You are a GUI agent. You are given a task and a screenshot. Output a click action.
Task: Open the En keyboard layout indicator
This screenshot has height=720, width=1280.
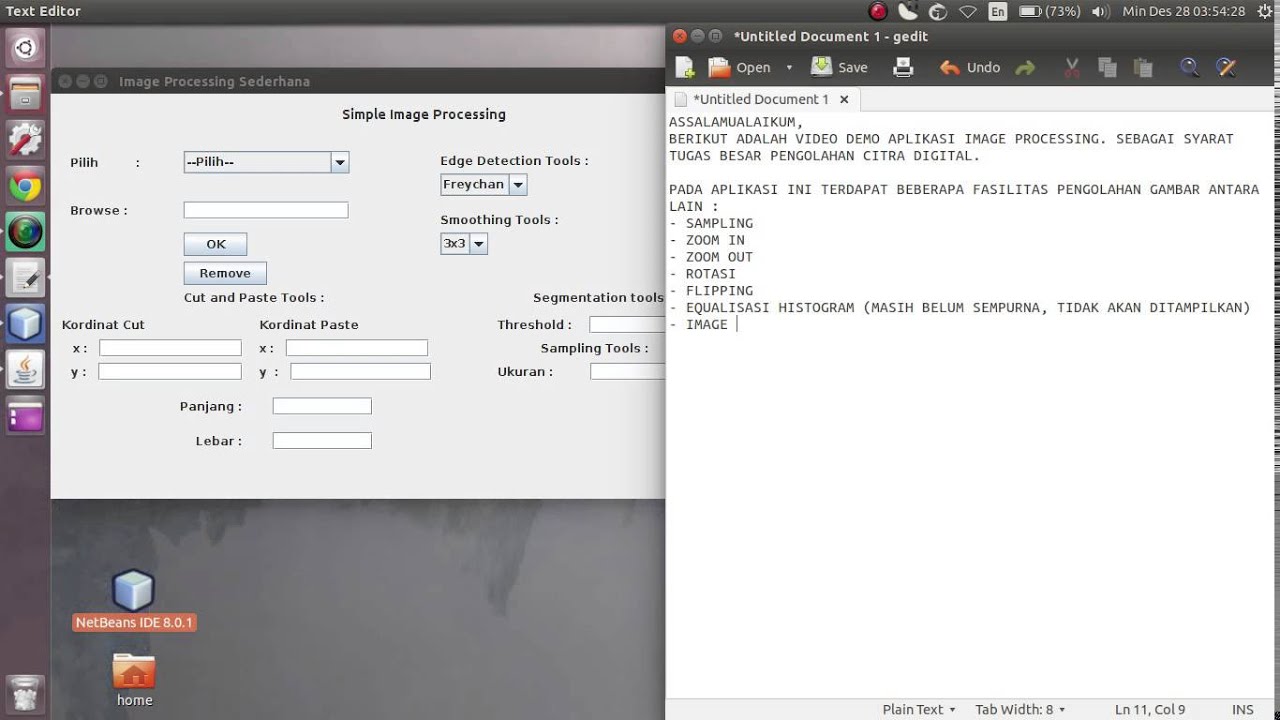click(x=997, y=12)
